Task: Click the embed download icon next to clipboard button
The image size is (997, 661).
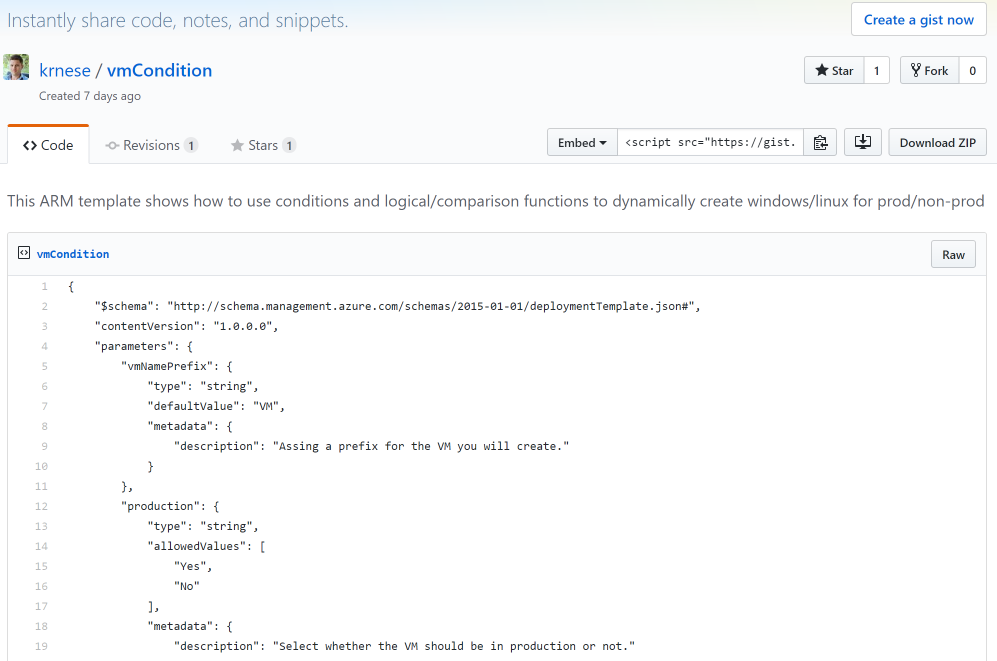Action: tap(862, 142)
